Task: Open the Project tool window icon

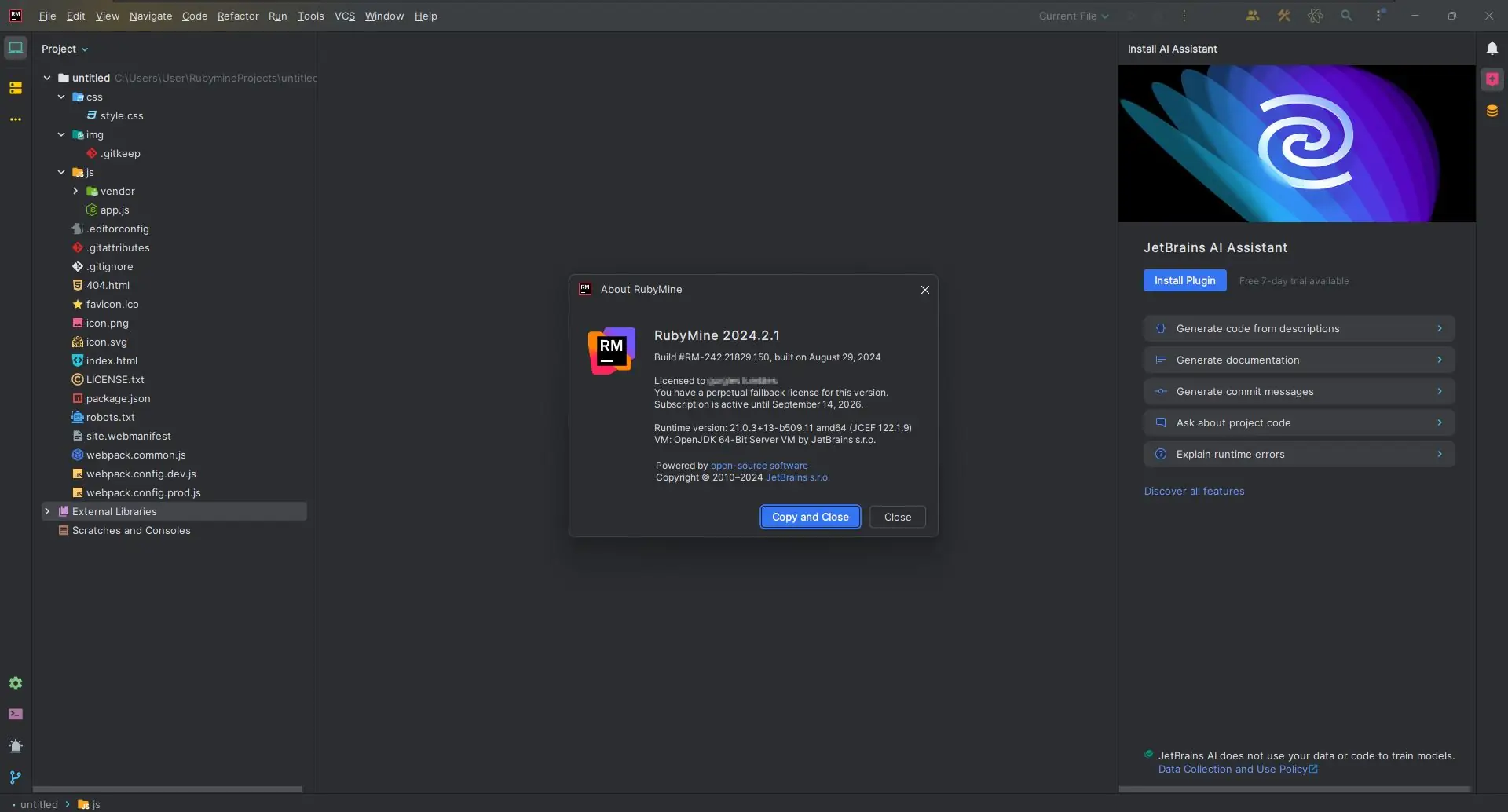Action: coord(16,49)
